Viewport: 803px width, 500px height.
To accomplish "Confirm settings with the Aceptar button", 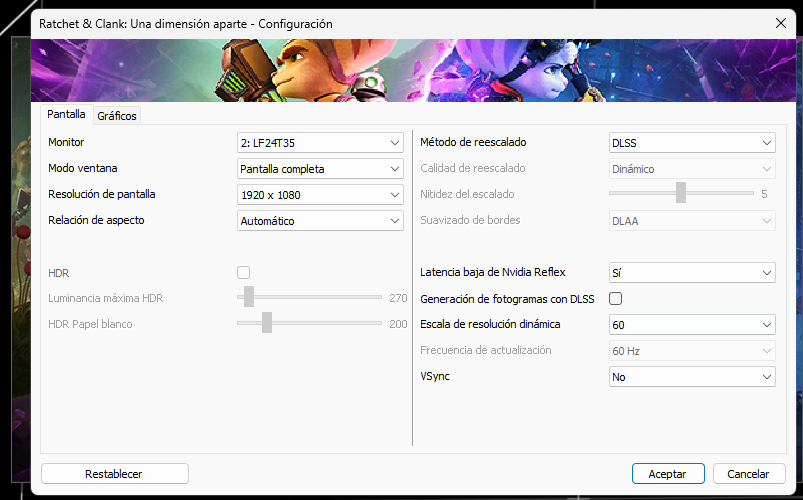I will coord(667,474).
